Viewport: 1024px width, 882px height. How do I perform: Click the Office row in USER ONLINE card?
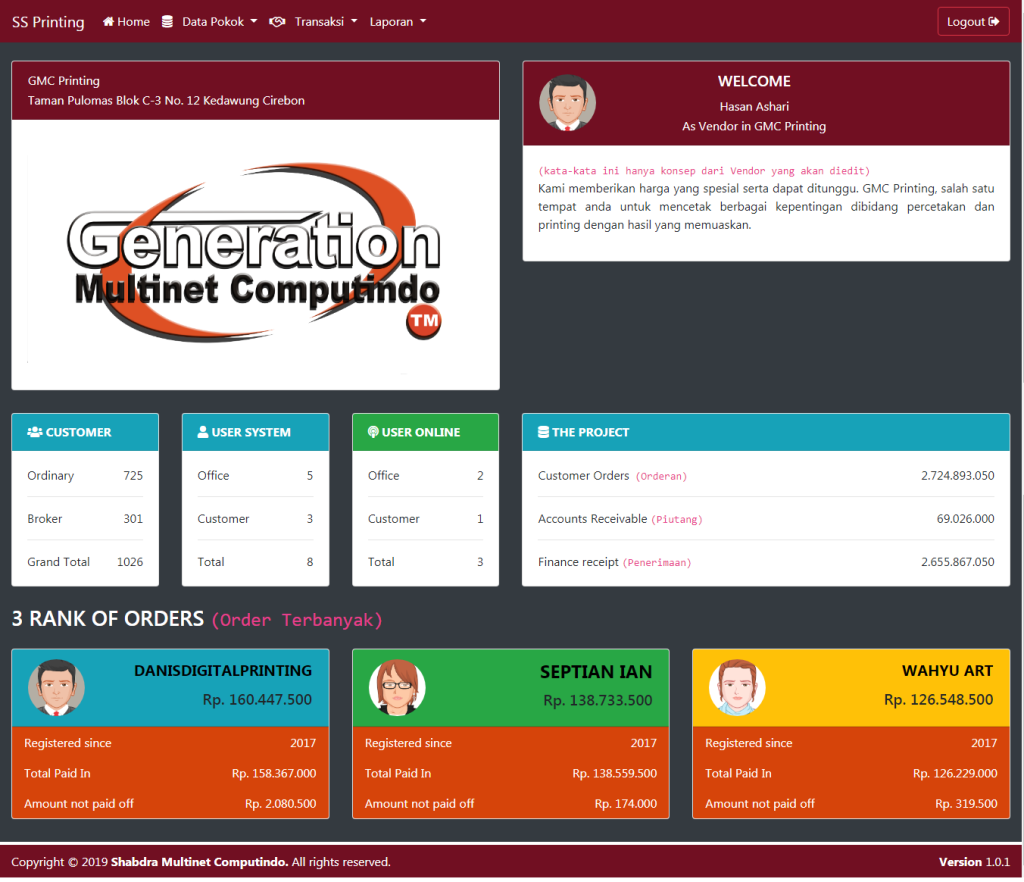point(425,475)
